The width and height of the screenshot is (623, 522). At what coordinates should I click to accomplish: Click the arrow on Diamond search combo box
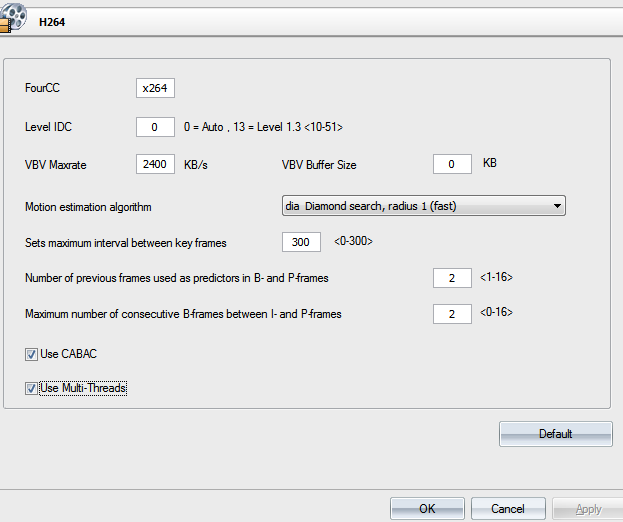pyautogui.click(x=557, y=206)
